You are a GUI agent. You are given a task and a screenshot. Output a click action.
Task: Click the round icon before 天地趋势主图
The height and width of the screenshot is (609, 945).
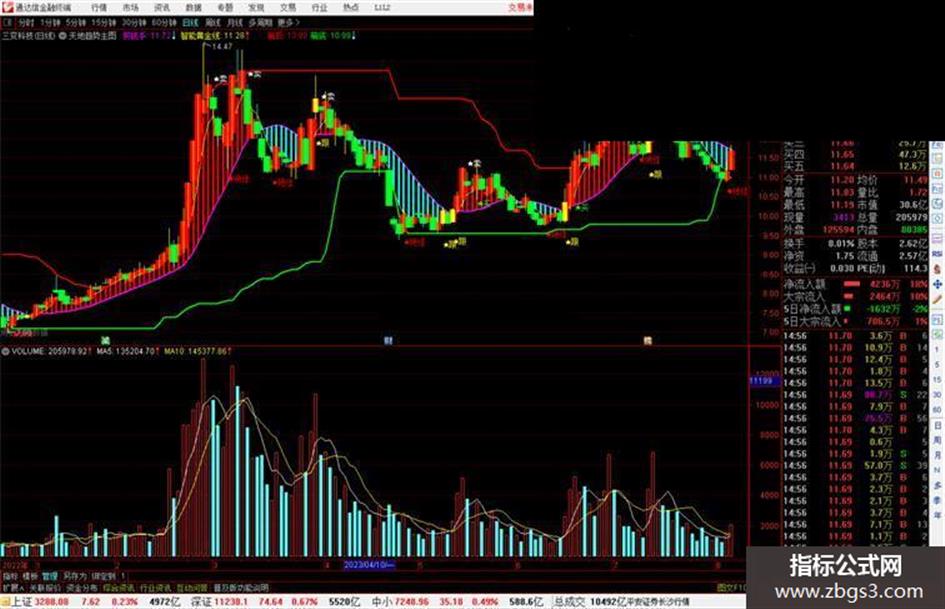click(x=63, y=36)
